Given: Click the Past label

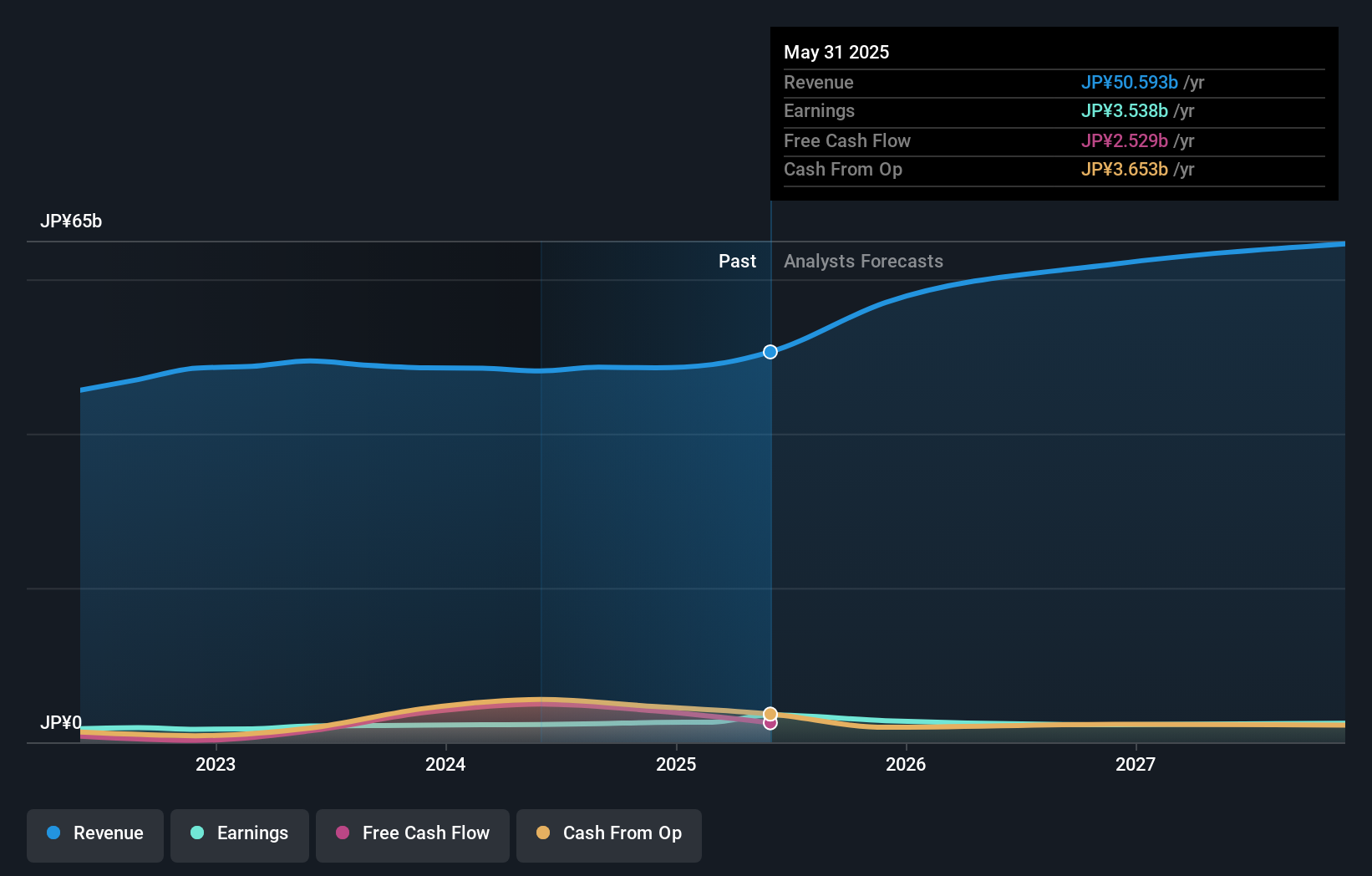Looking at the screenshot, I should pos(737,262).
